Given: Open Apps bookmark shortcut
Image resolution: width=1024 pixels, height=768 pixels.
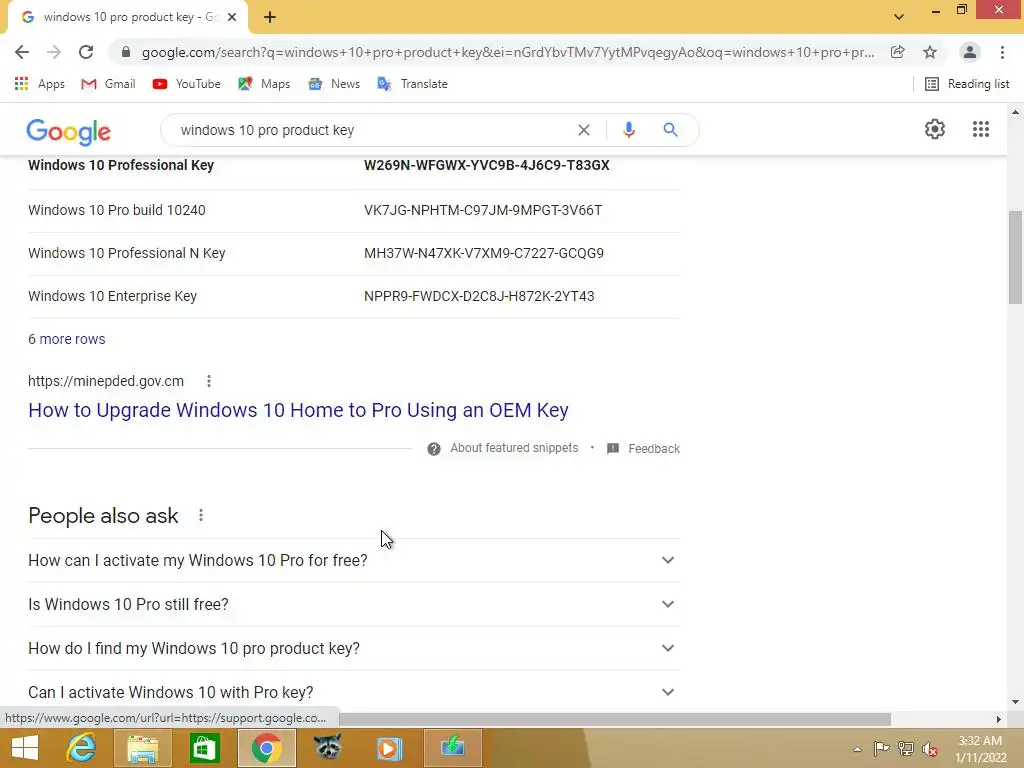Looking at the screenshot, I should (39, 84).
